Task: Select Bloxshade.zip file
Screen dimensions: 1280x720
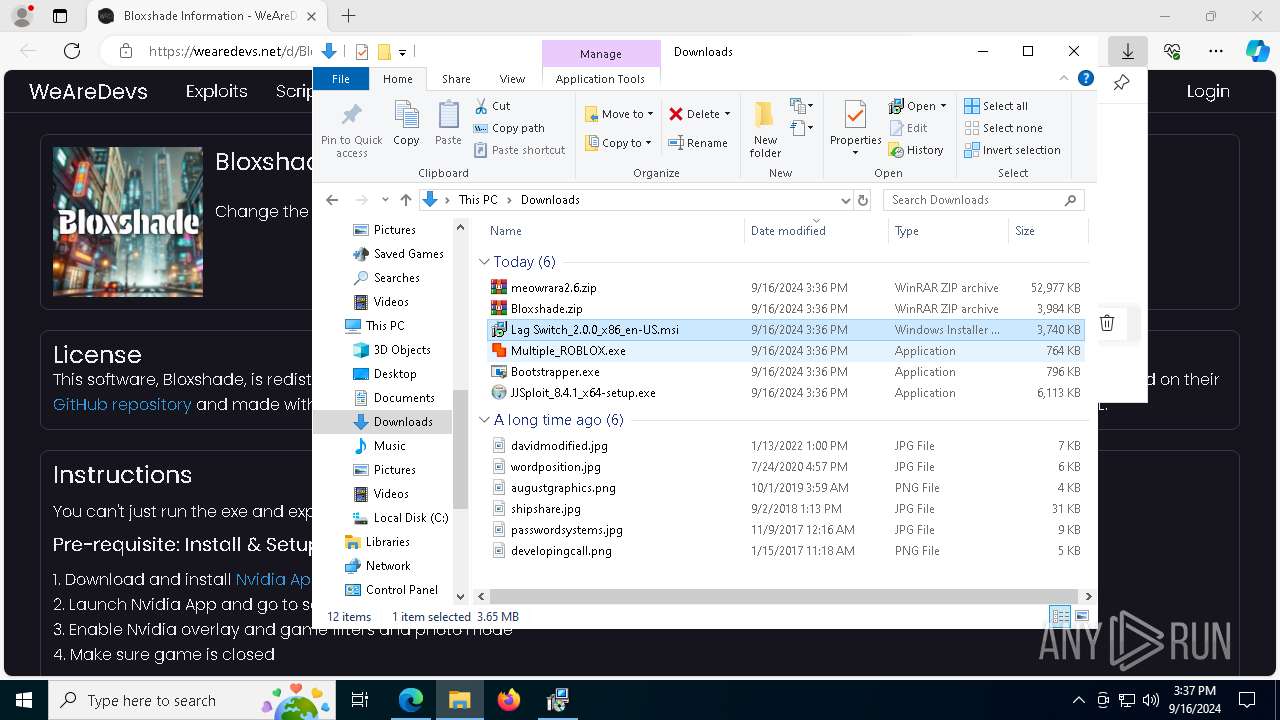Action: click(x=785, y=309)
